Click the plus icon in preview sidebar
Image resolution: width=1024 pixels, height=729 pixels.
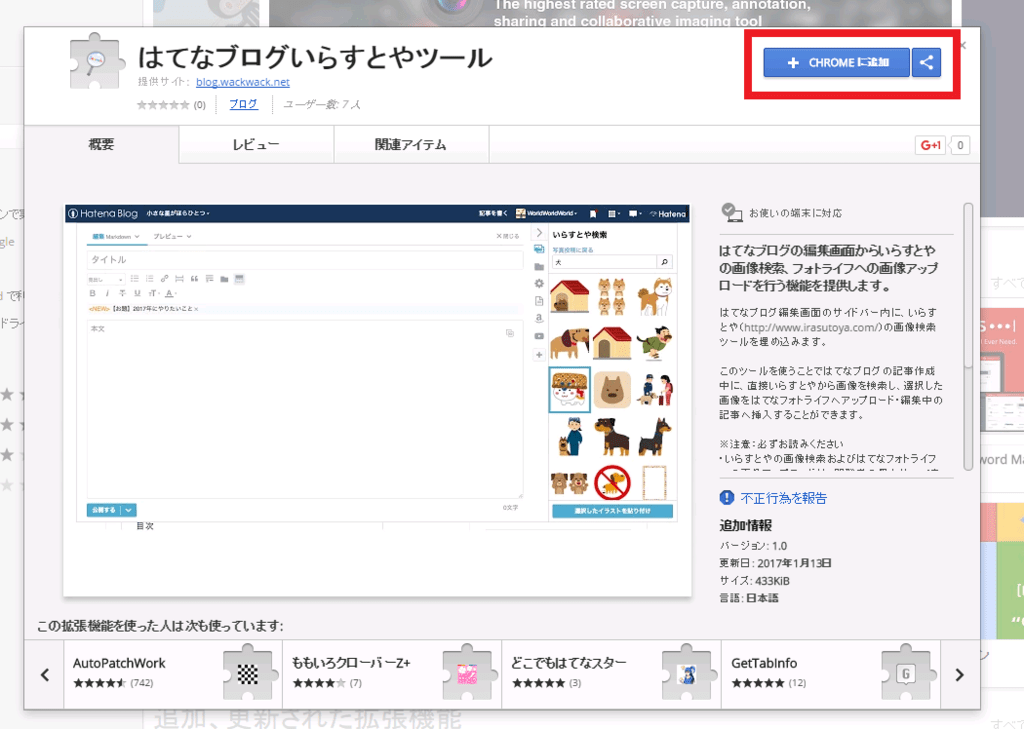pyautogui.click(x=539, y=355)
